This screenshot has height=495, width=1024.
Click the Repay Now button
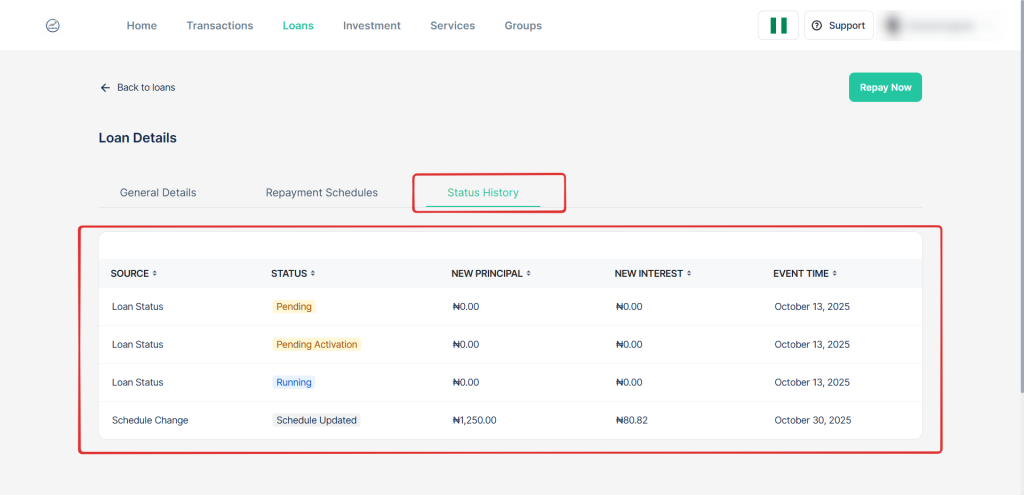[885, 88]
